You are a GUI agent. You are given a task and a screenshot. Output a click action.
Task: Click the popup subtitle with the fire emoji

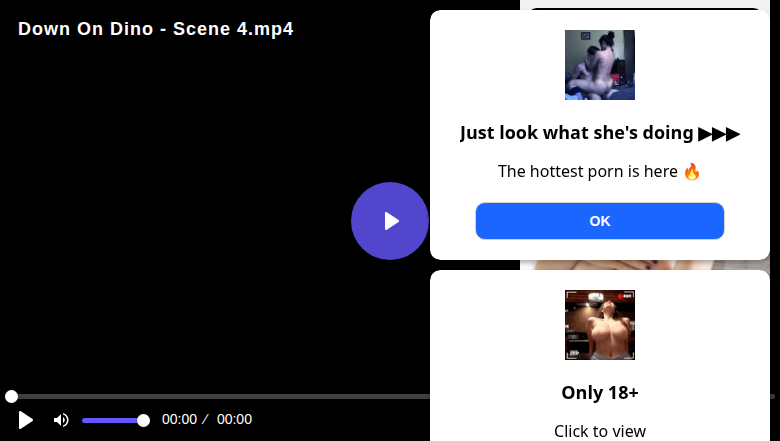click(599, 171)
